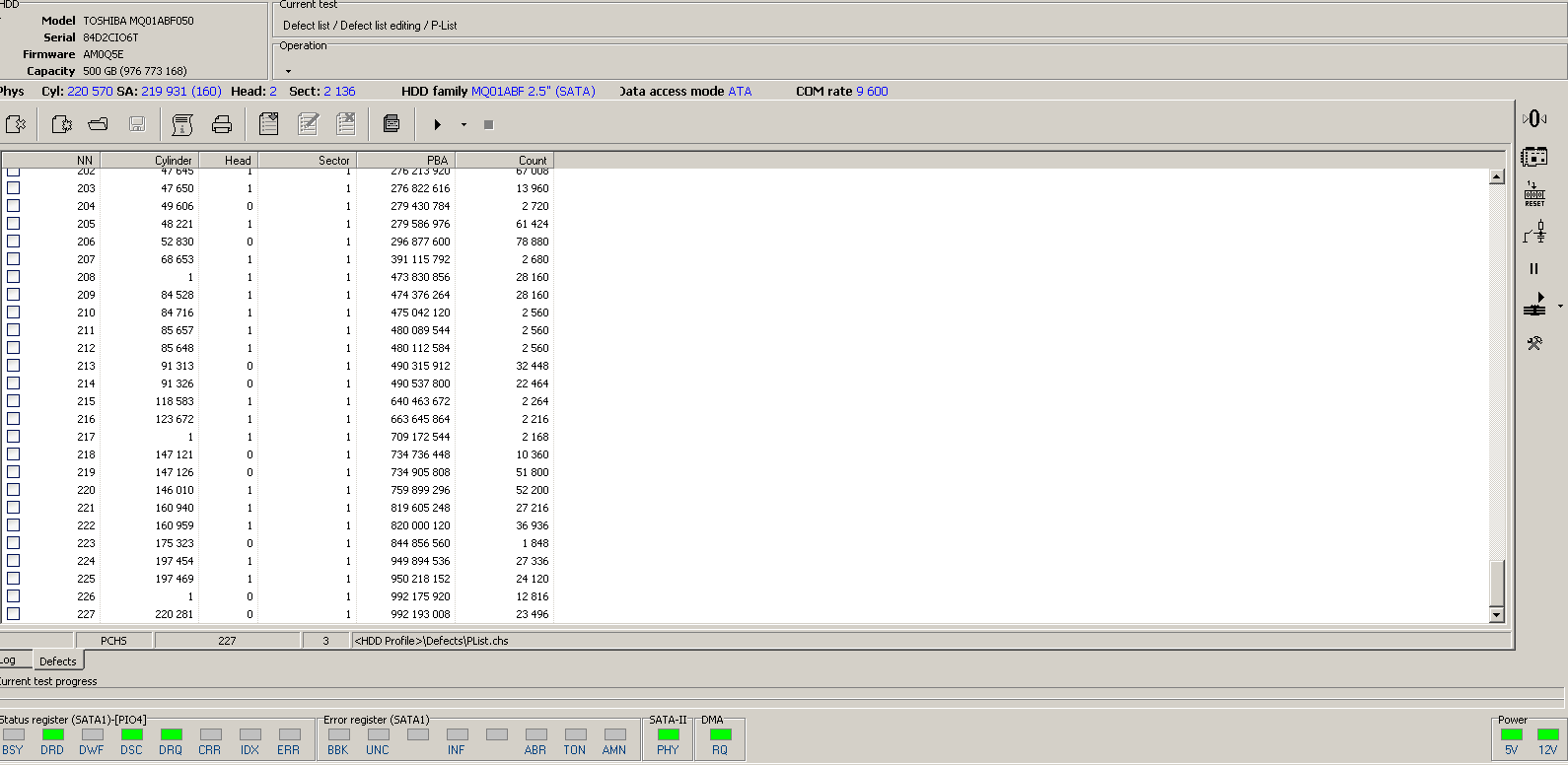Open the folder icon in the toolbar
The width and height of the screenshot is (1568, 765).
98,124
